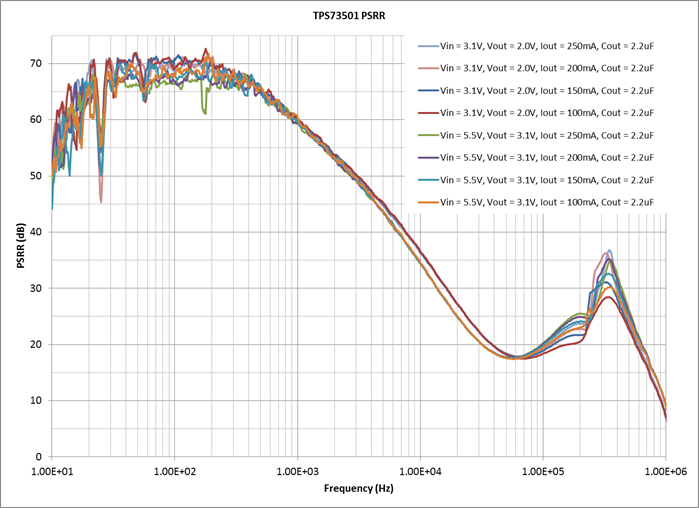
Task: Click the 0 label on the PSRR axis
Action: 38,456
